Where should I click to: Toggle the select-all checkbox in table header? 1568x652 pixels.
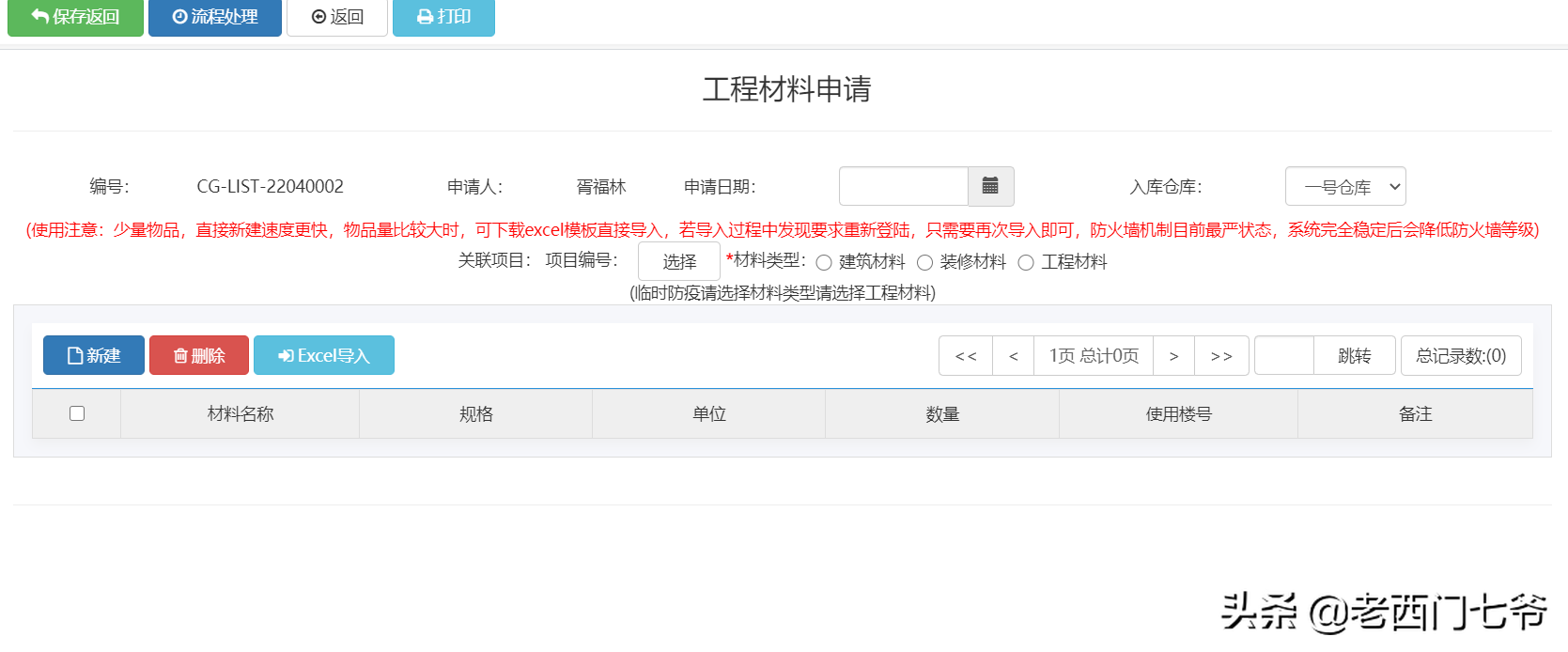coord(77,413)
